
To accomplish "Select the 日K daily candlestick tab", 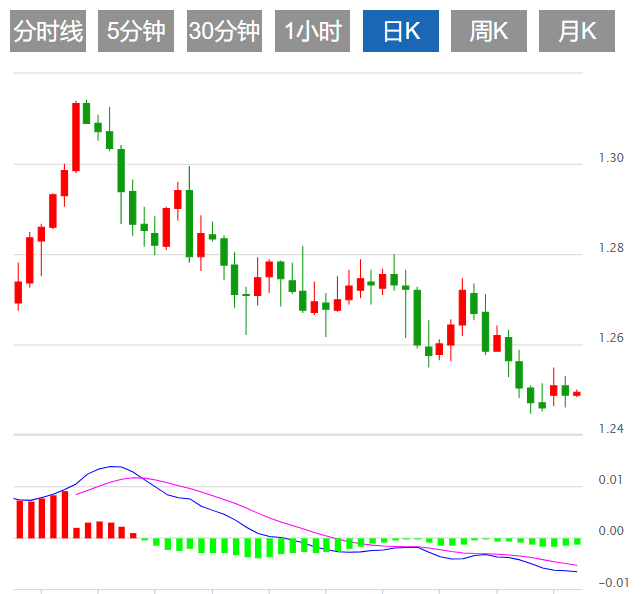I will click(401, 31).
